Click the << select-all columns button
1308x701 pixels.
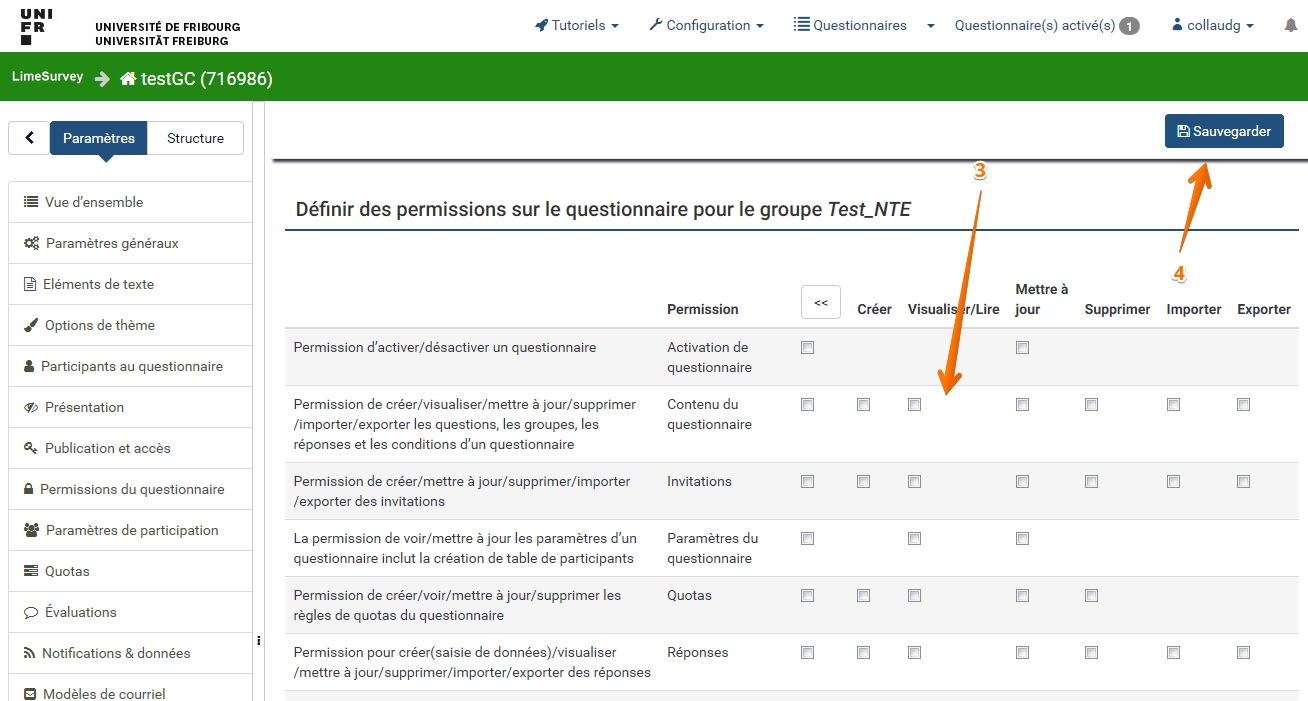[x=821, y=302]
